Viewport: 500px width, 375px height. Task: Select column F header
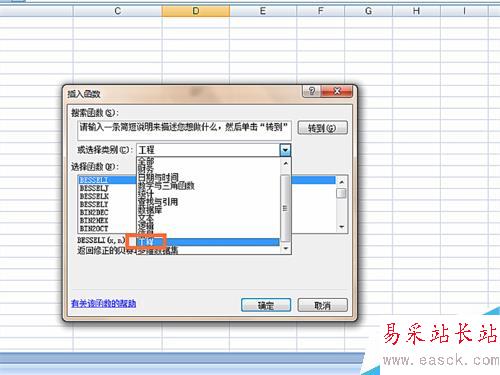320,11
